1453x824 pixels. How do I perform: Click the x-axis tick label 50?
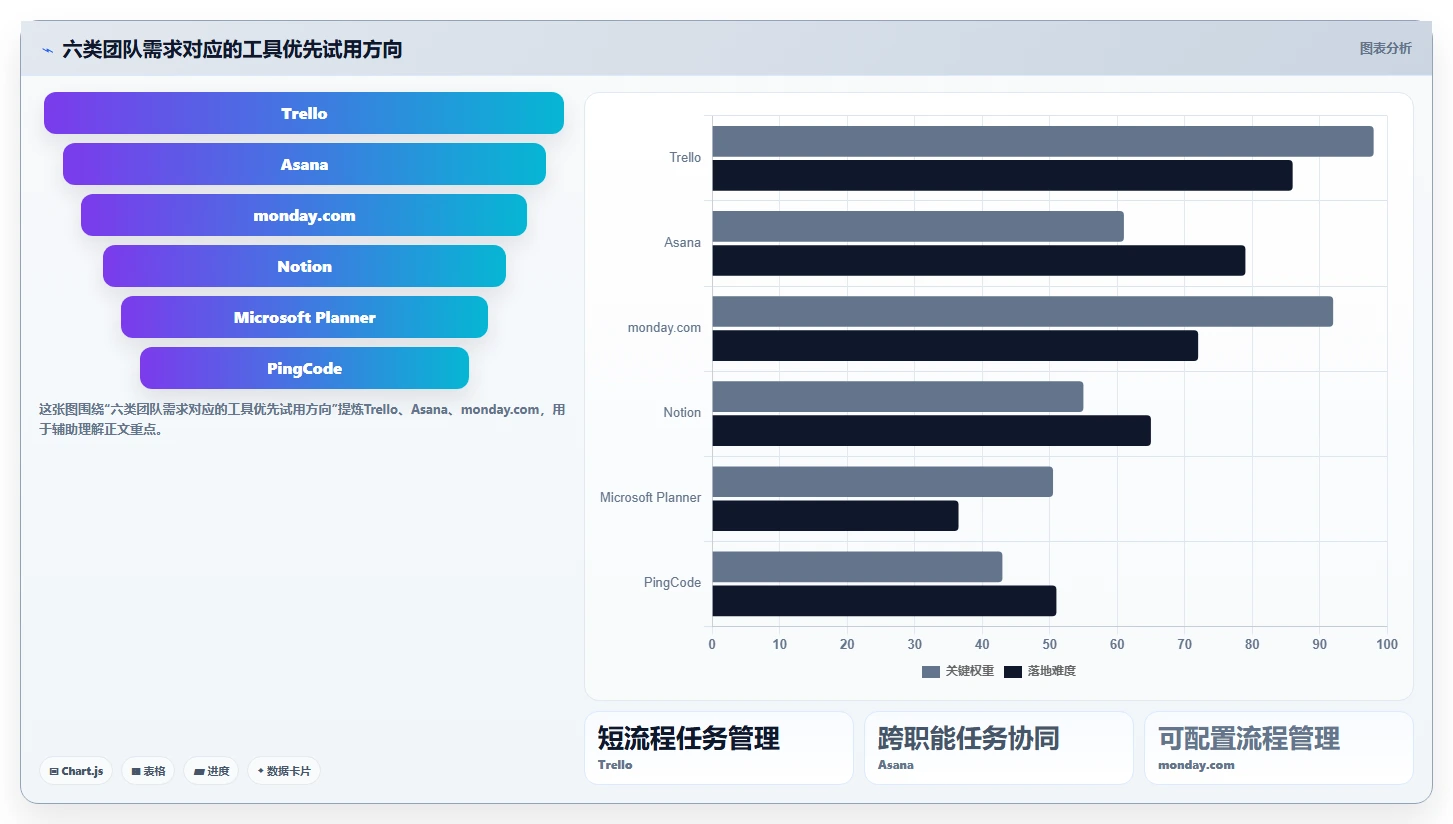click(1050, 644)
